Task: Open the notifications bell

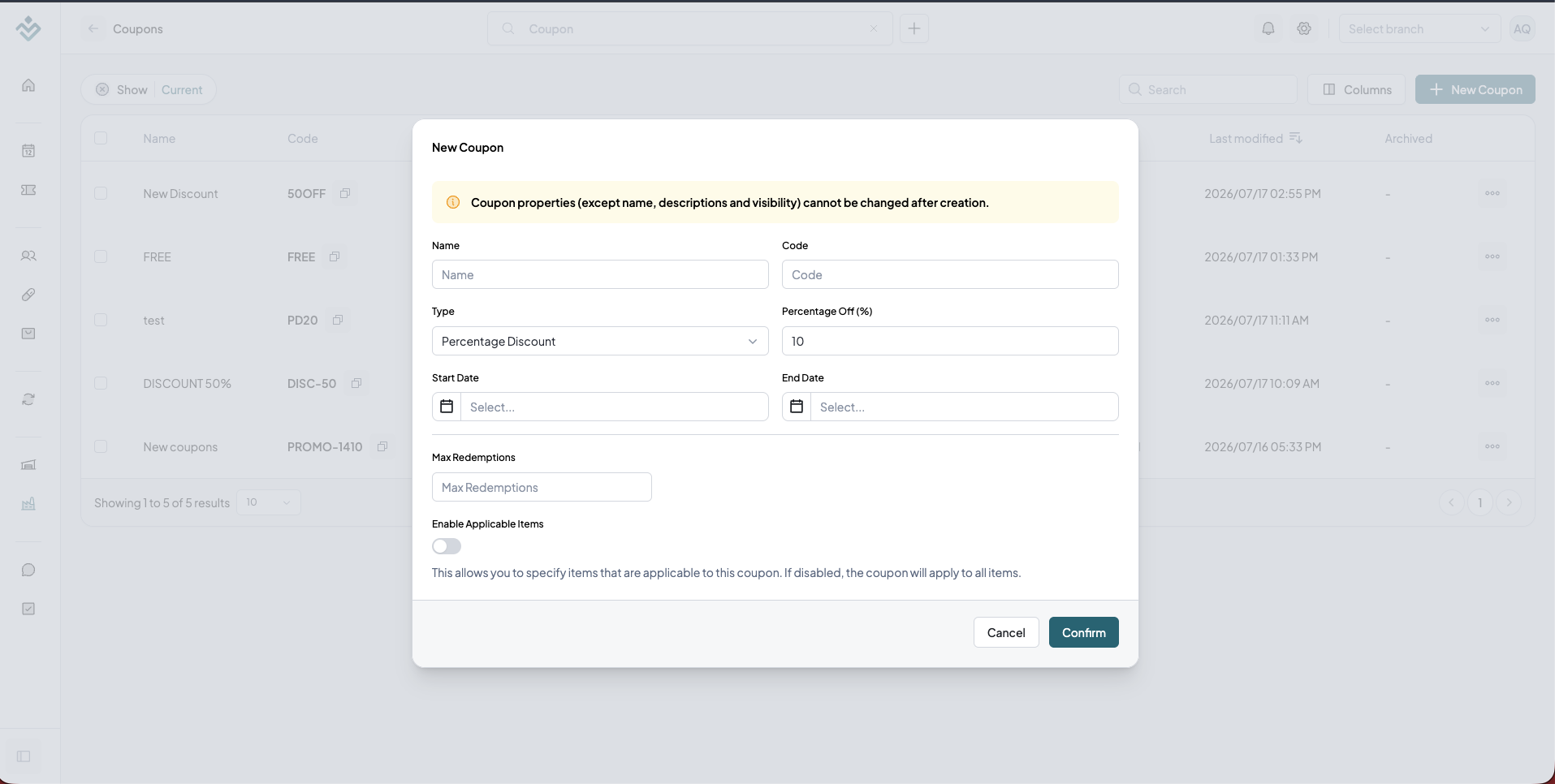Action: coord(1268,28)
